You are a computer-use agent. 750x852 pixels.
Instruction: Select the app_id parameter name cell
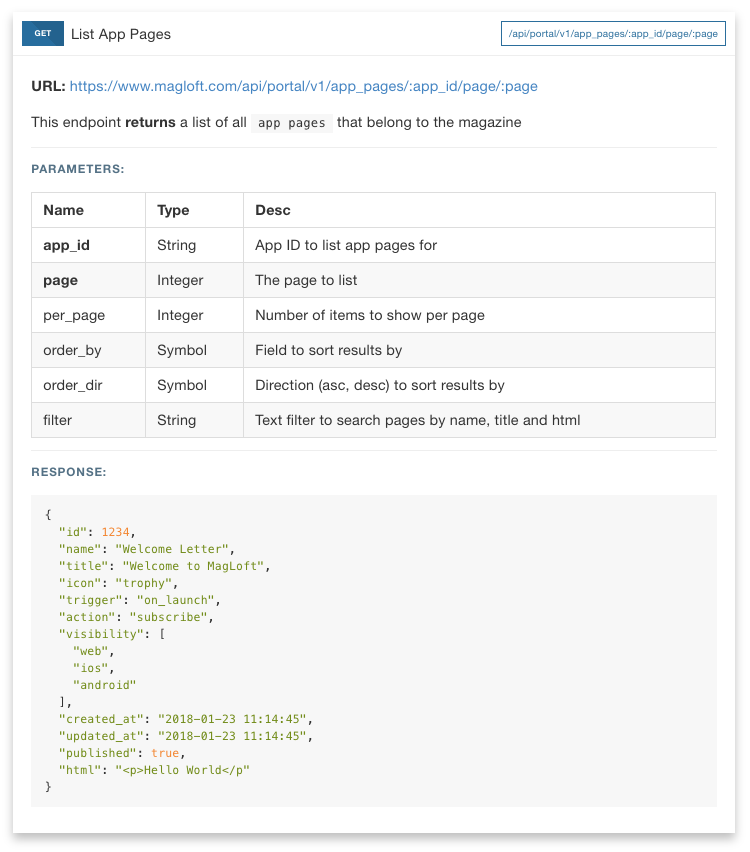pos(66,245)
